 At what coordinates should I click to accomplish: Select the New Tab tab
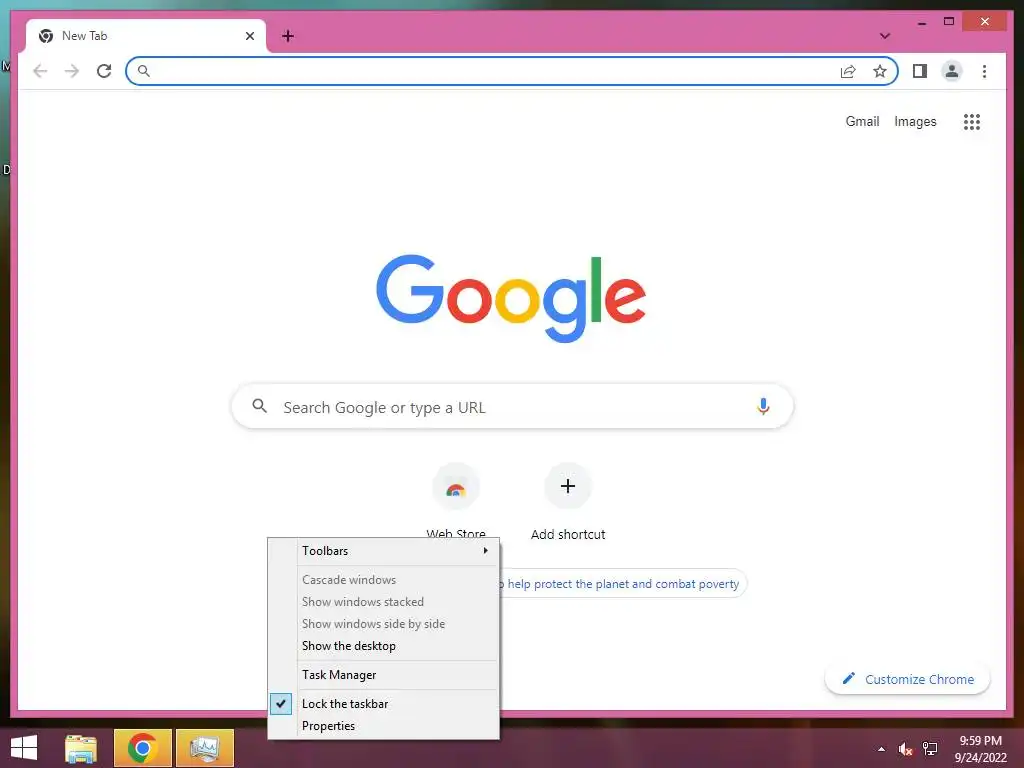click(x=146, y=36)
